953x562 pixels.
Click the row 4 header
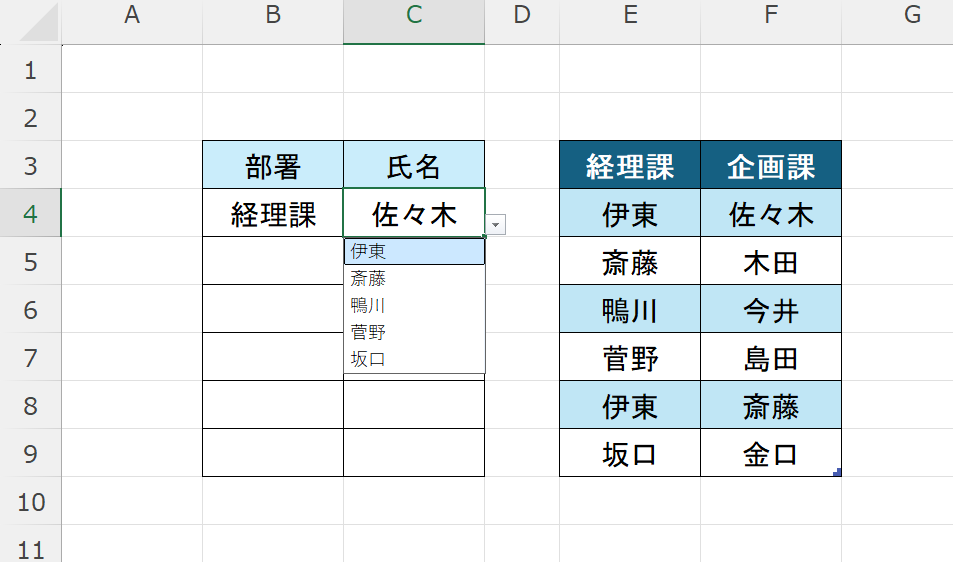pyautogui.click(x=30, y=214)
